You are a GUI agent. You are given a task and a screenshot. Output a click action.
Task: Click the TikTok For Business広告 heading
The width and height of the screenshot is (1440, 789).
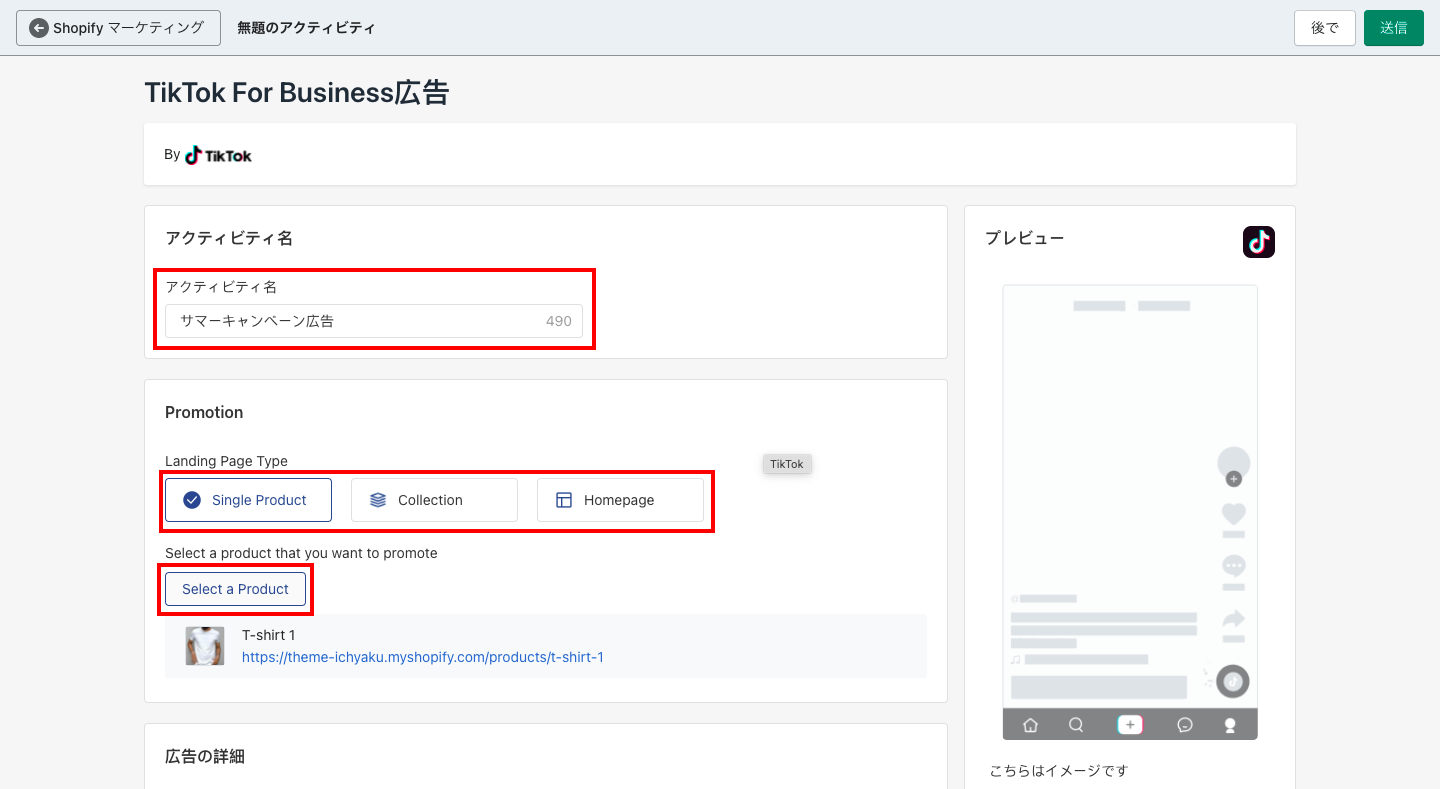pos(297,93)
